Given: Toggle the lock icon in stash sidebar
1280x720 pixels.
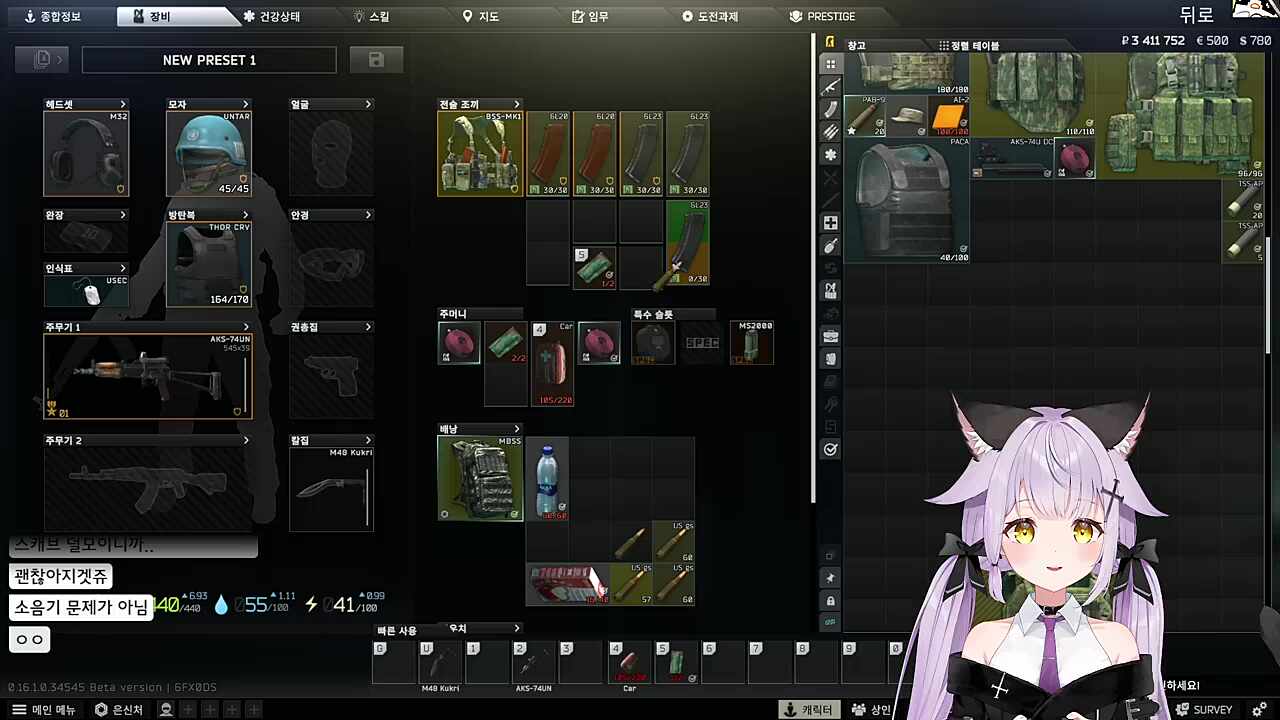Looking at the screenshot, I should coord(830,600).
